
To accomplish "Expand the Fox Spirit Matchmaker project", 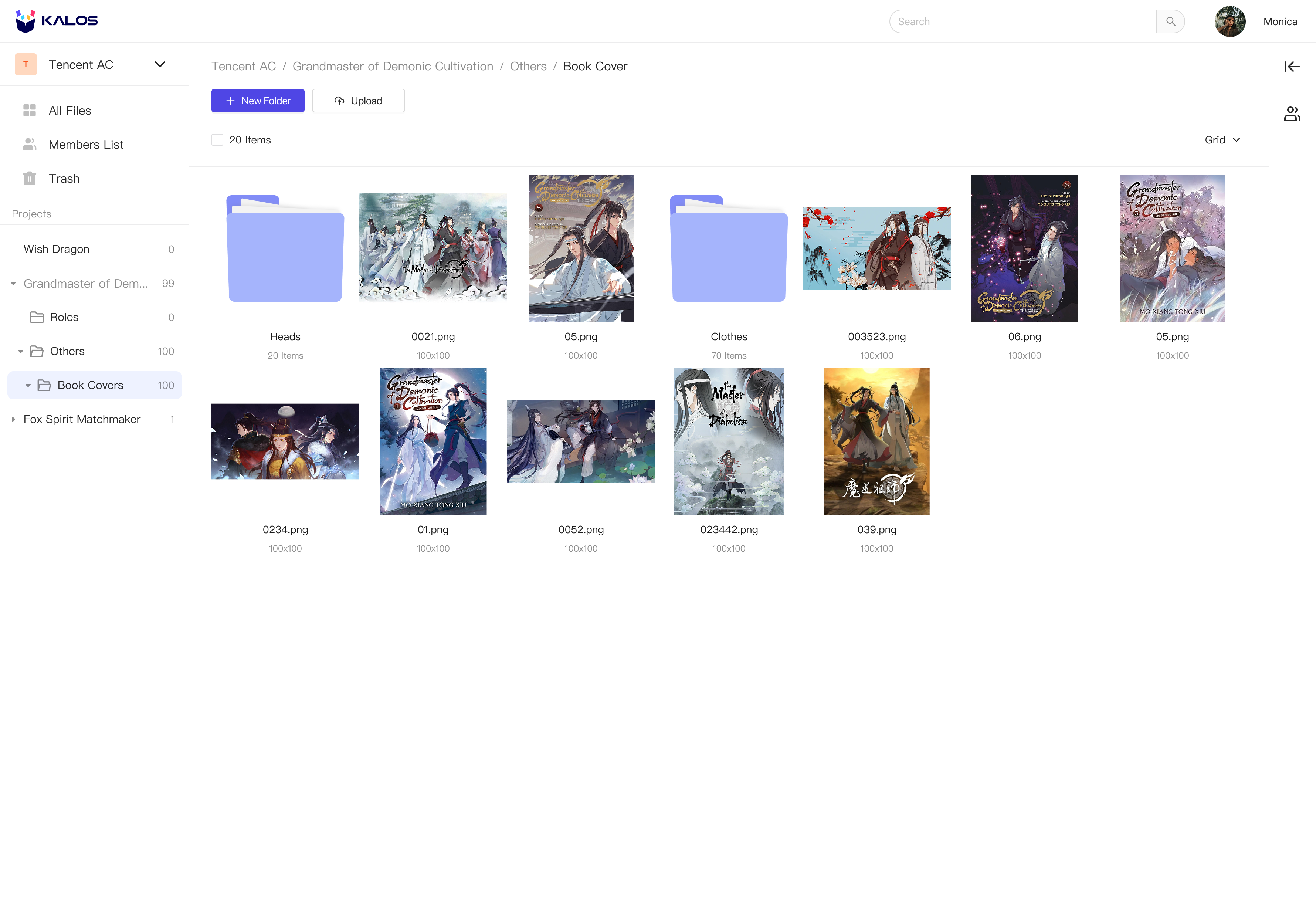I will (14, 419).
